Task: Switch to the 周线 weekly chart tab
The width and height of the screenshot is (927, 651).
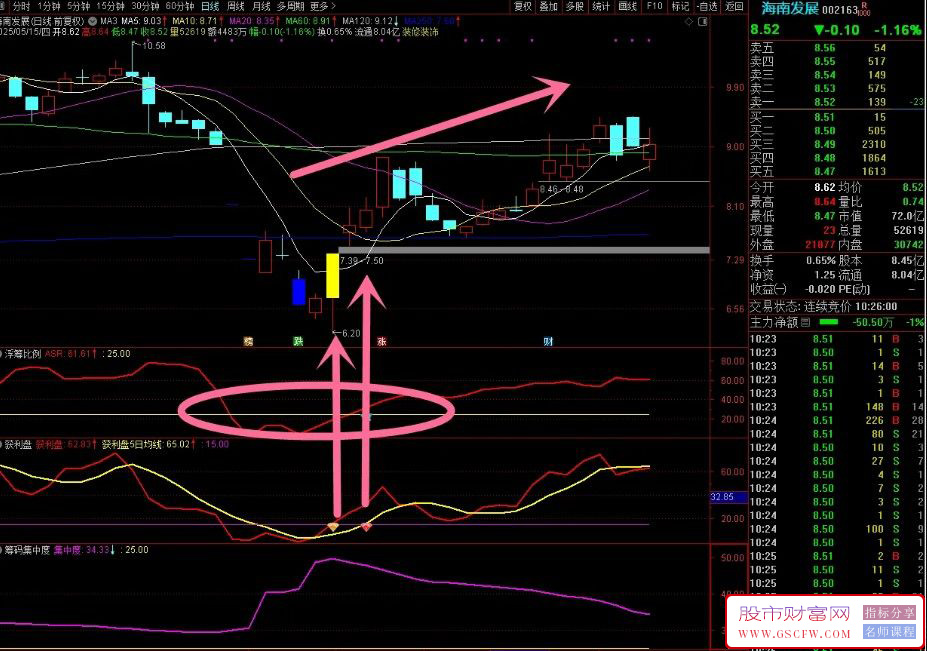Action: coord(236,6)
